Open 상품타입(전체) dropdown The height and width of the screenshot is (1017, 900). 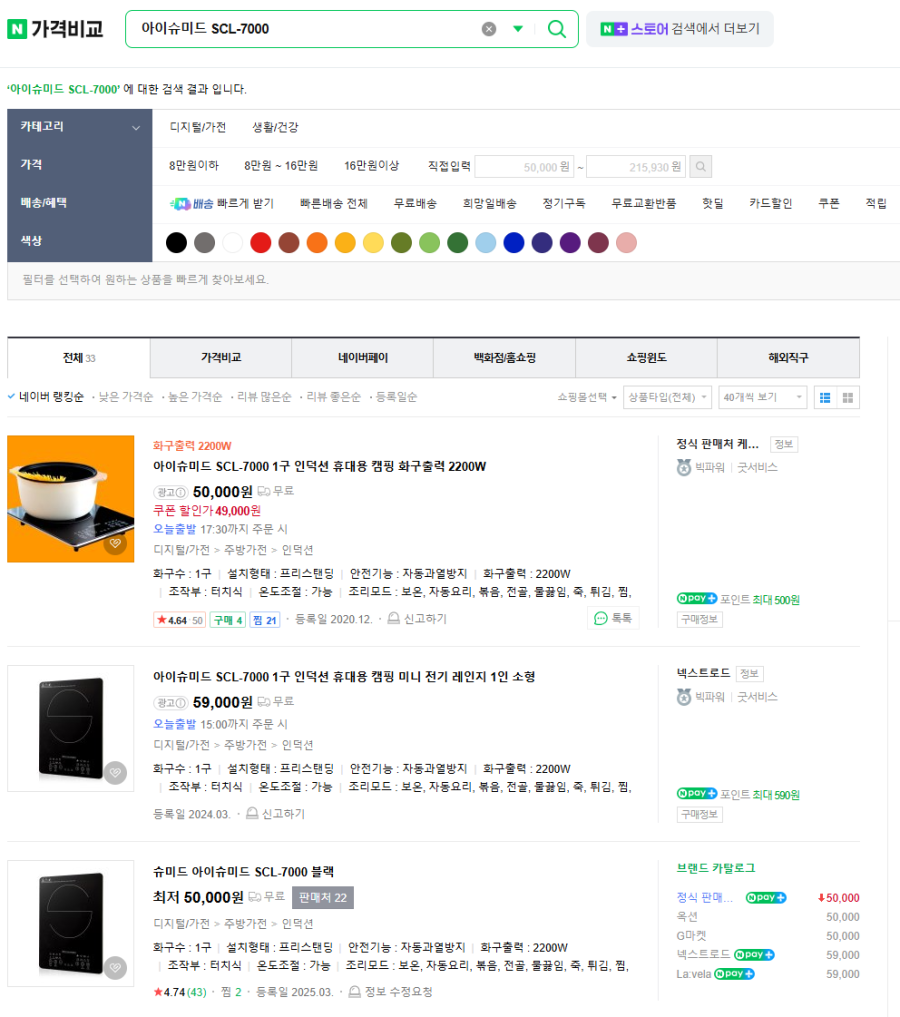point(667,397)
